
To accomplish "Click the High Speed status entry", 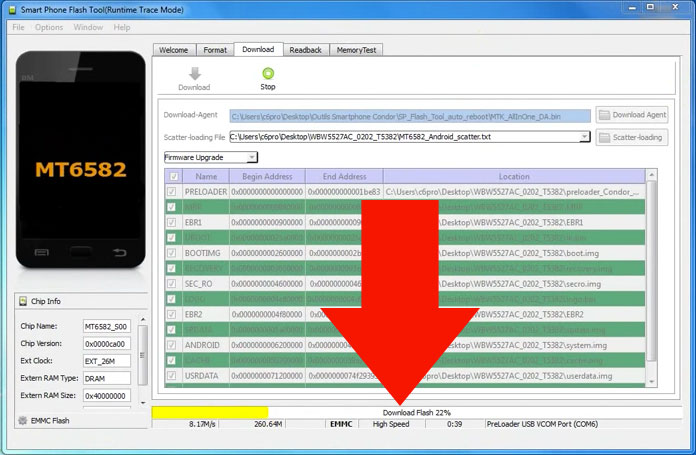I will (391, 424).
